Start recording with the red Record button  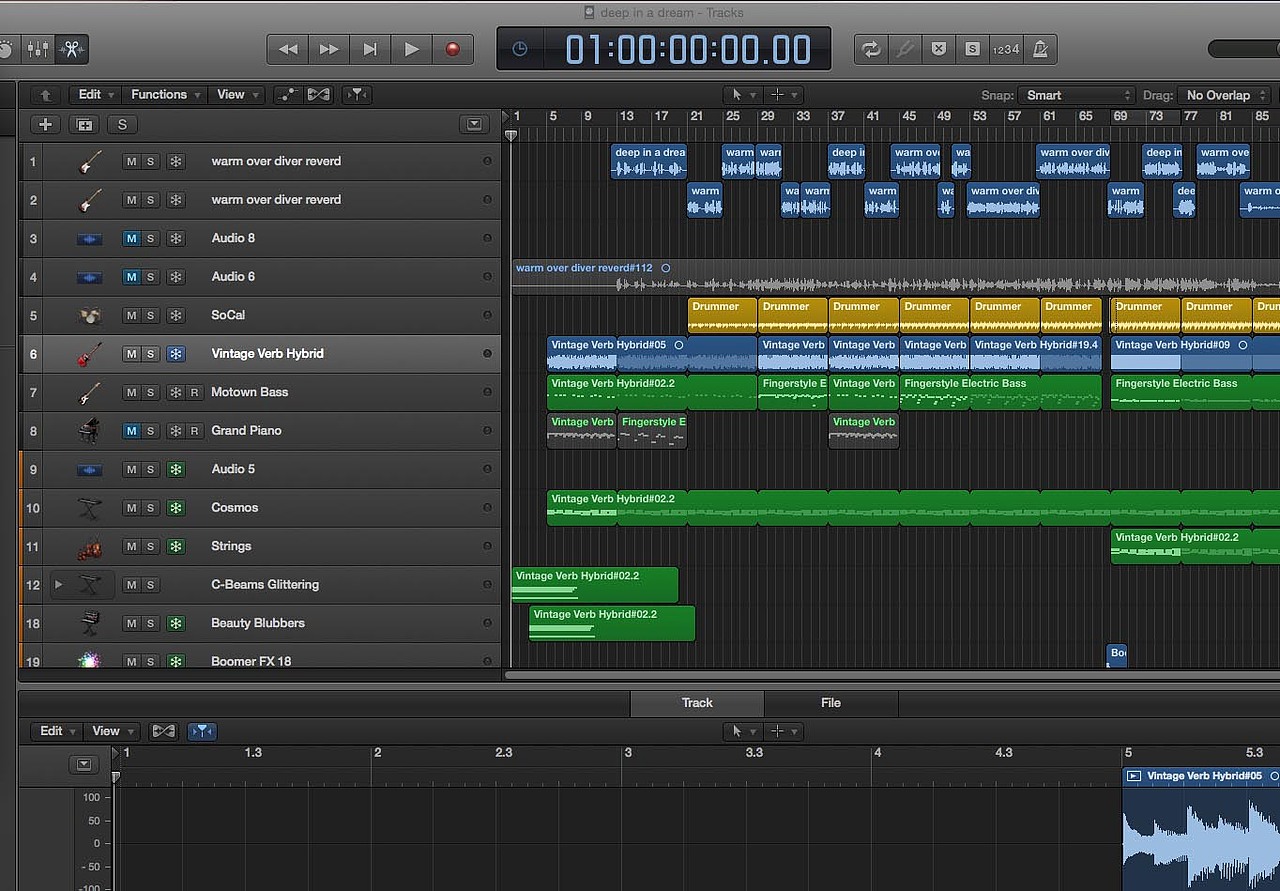click(x=453, y=49)
